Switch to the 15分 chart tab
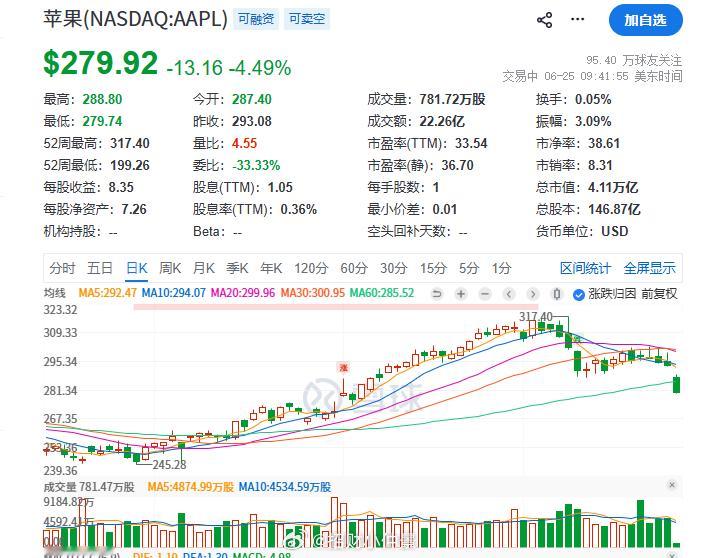Screen dimensions: 702x558 coord(433,268)
